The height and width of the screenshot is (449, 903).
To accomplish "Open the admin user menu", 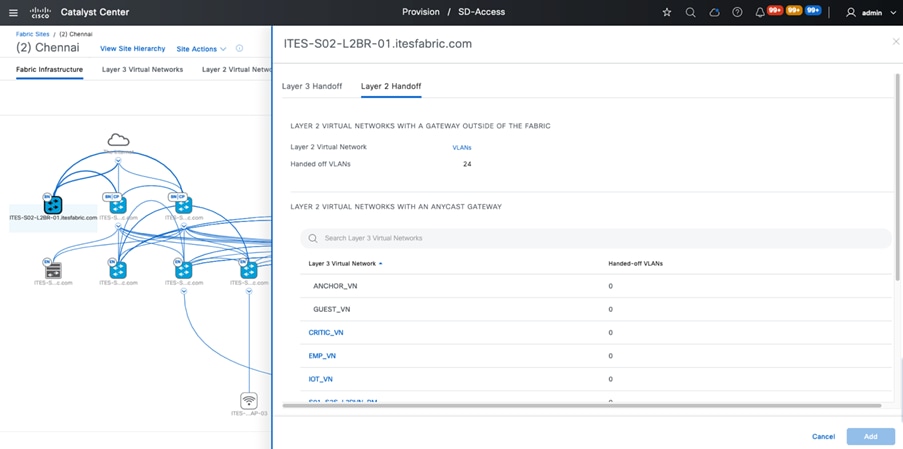I will [x=871, y=13].
